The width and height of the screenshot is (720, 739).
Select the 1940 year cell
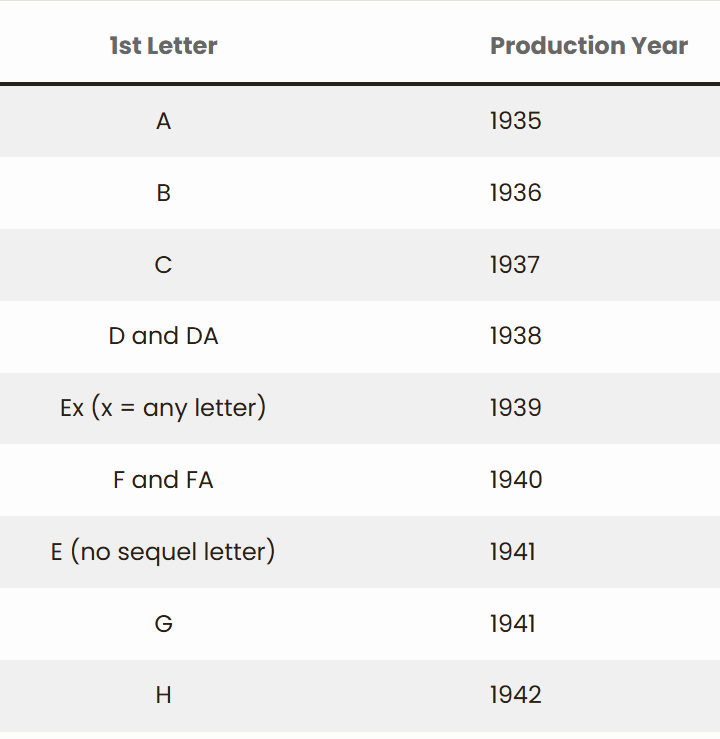(x=516, y=480)
